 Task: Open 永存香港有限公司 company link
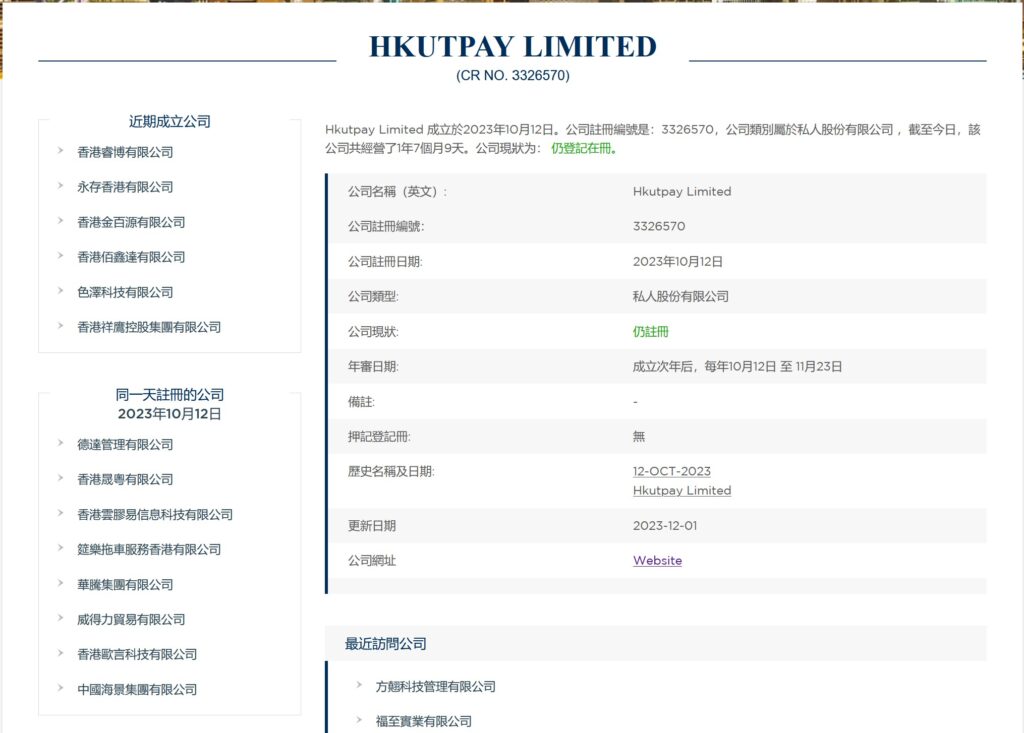click(125, 187)
